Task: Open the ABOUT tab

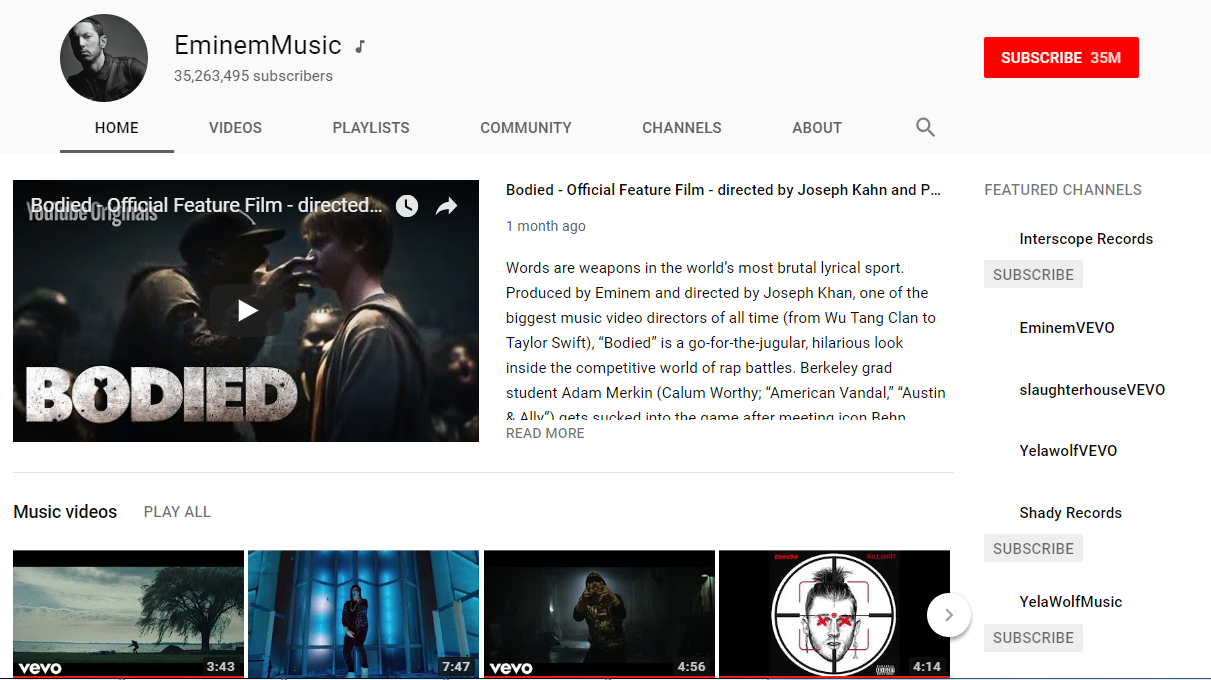Action: [x=817, y=128]
